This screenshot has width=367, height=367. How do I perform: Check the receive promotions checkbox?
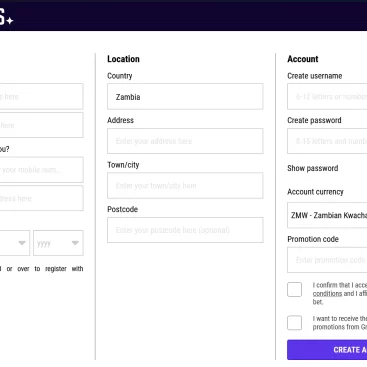[295, 323]
